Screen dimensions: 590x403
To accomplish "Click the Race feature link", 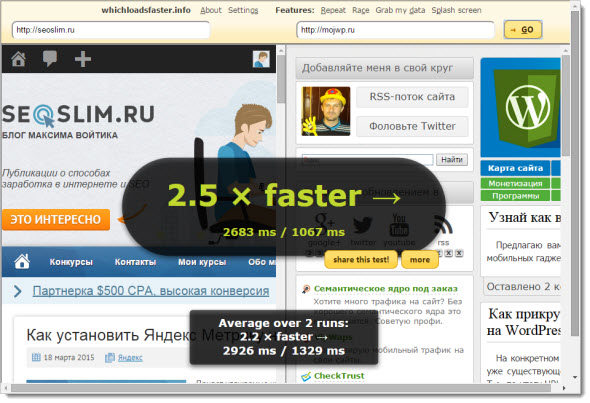I will [360, 10].
